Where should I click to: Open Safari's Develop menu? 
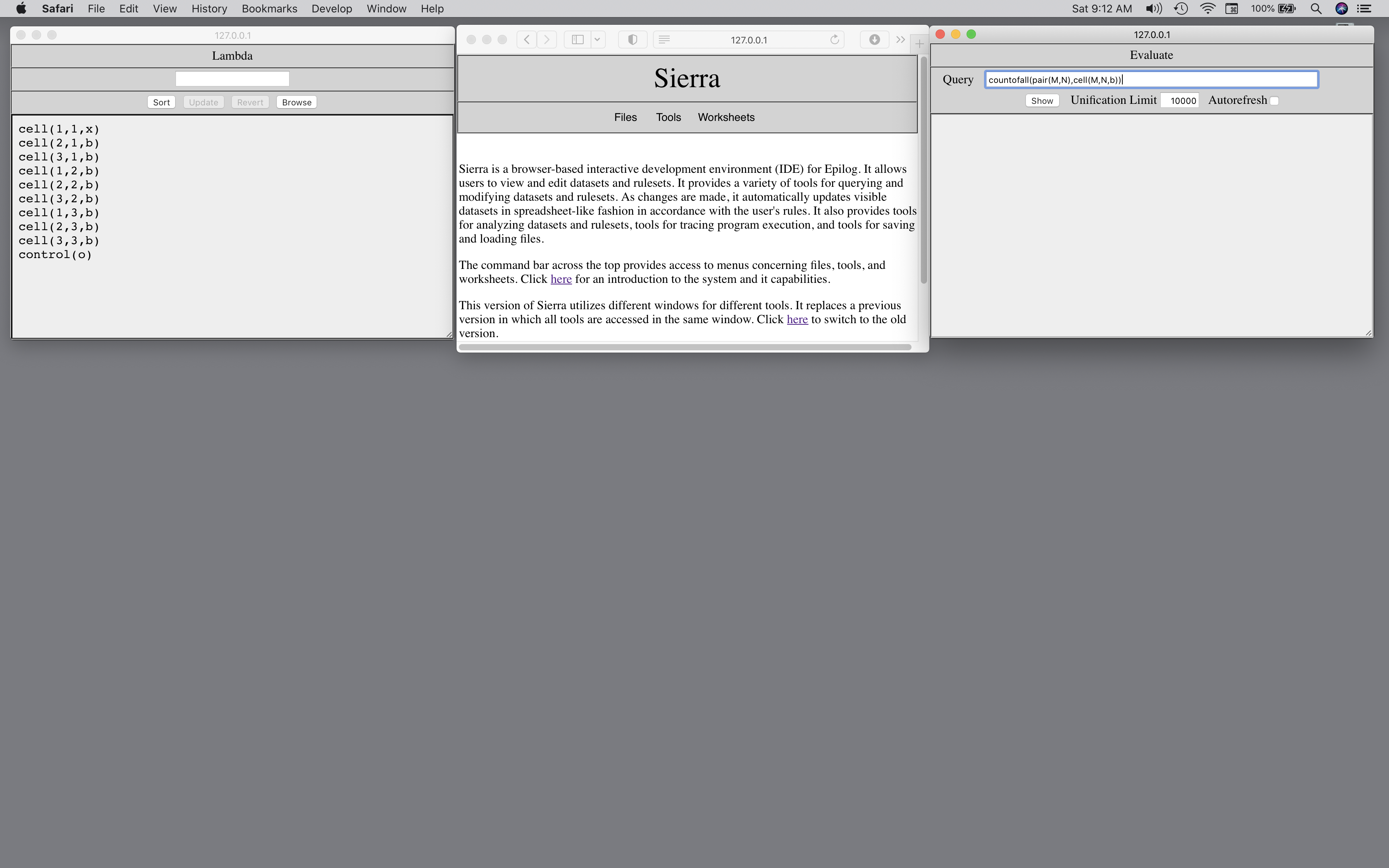(331, 9)
